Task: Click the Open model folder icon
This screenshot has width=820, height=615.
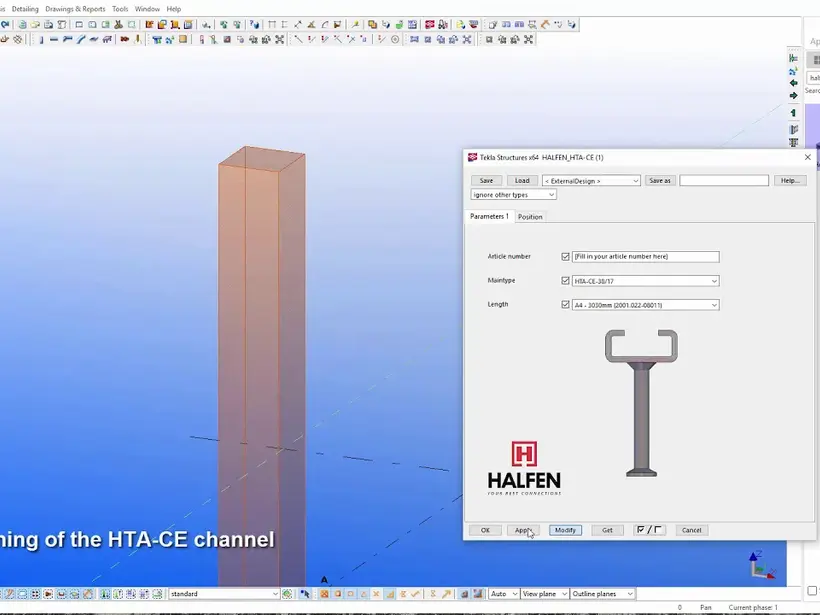Action: [35, 25]
